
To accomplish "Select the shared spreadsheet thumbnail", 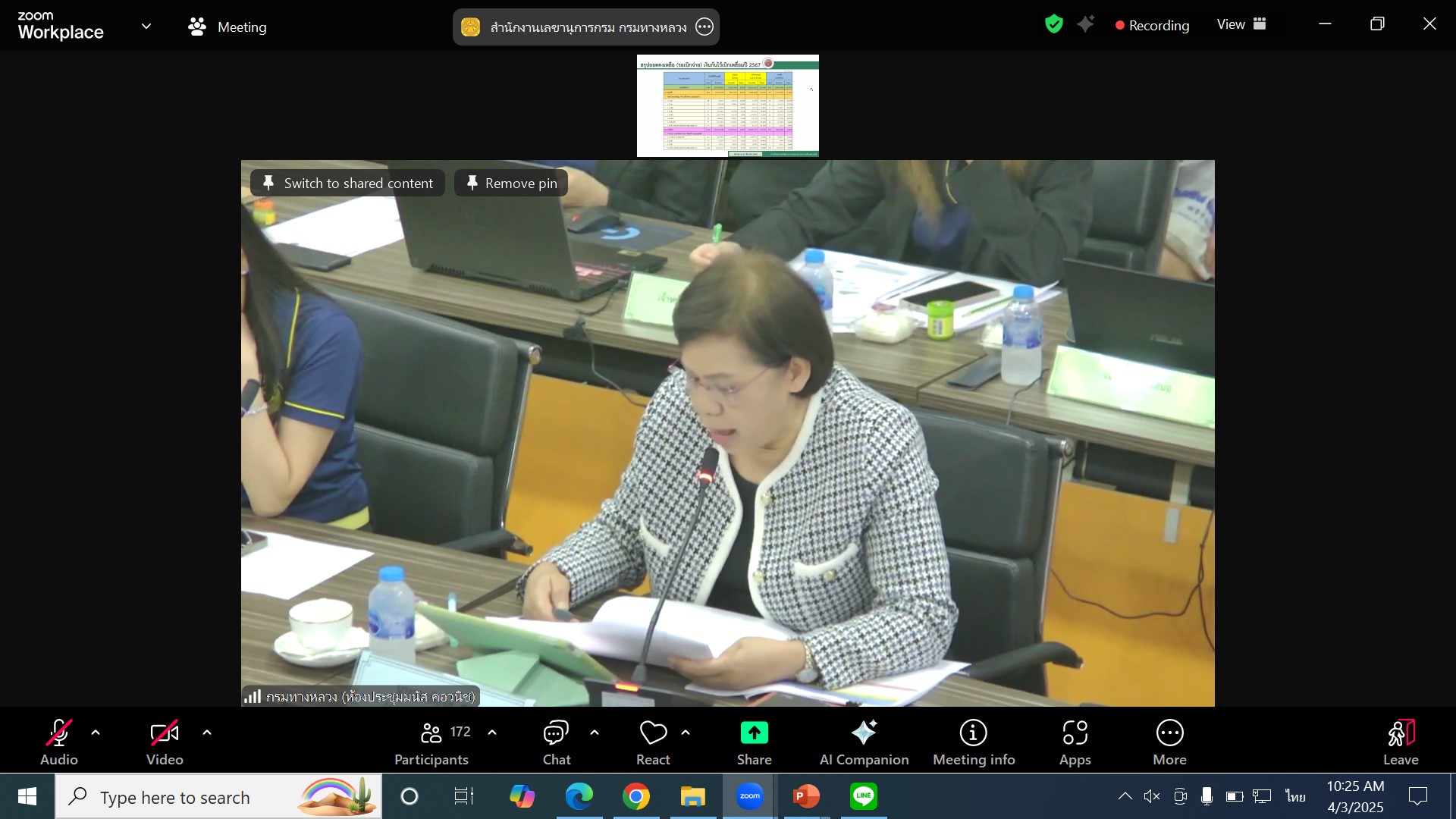I will tap(727, 105).
